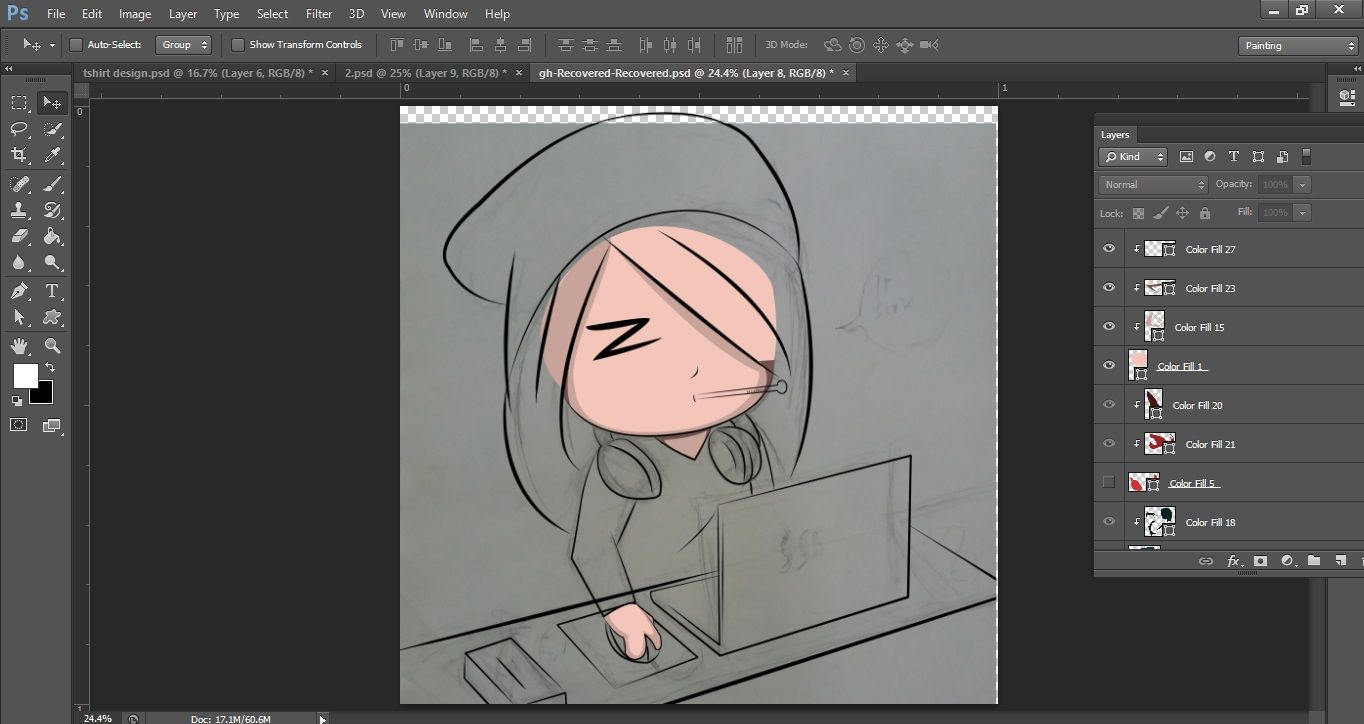
Task: Select the Horizontal Type tool
Action: 52,291
